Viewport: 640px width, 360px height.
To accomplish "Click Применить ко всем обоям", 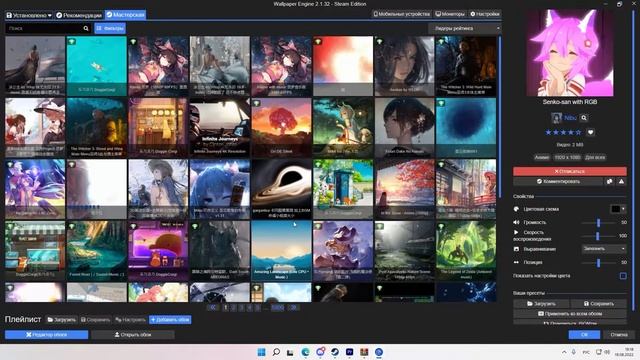I will coord(569,314).
